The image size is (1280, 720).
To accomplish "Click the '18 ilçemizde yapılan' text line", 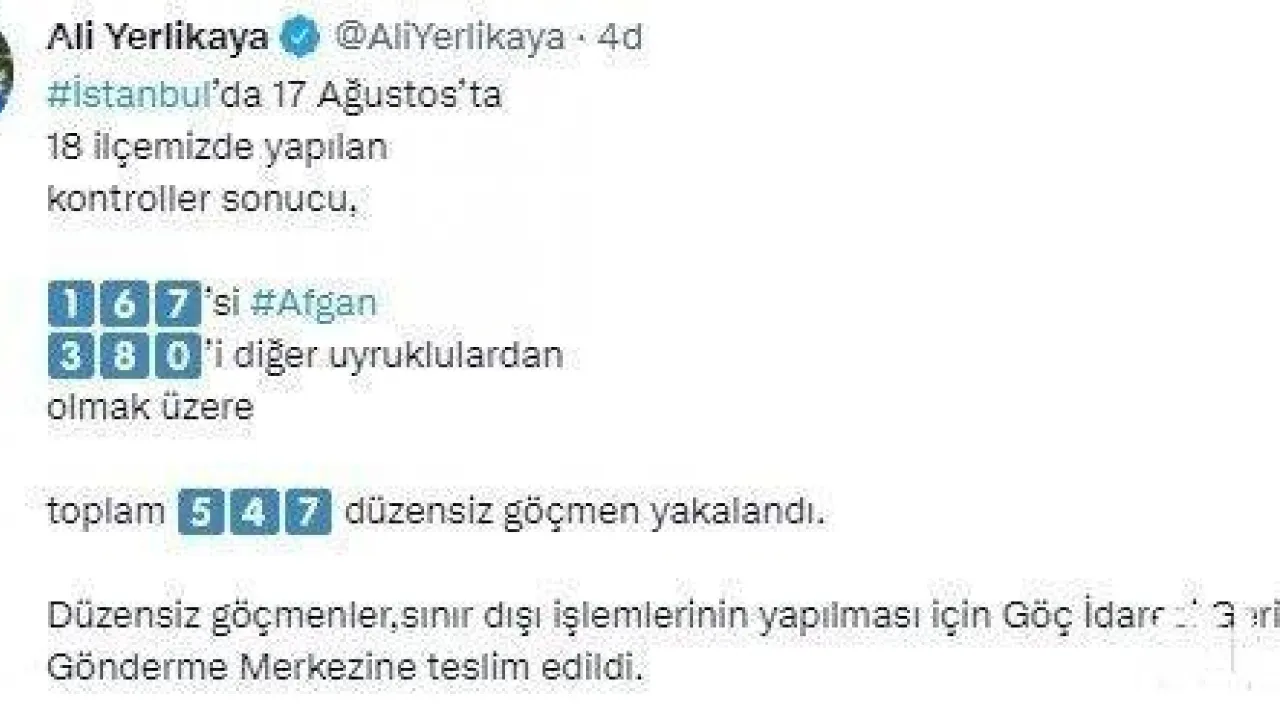I will point(217,148).
